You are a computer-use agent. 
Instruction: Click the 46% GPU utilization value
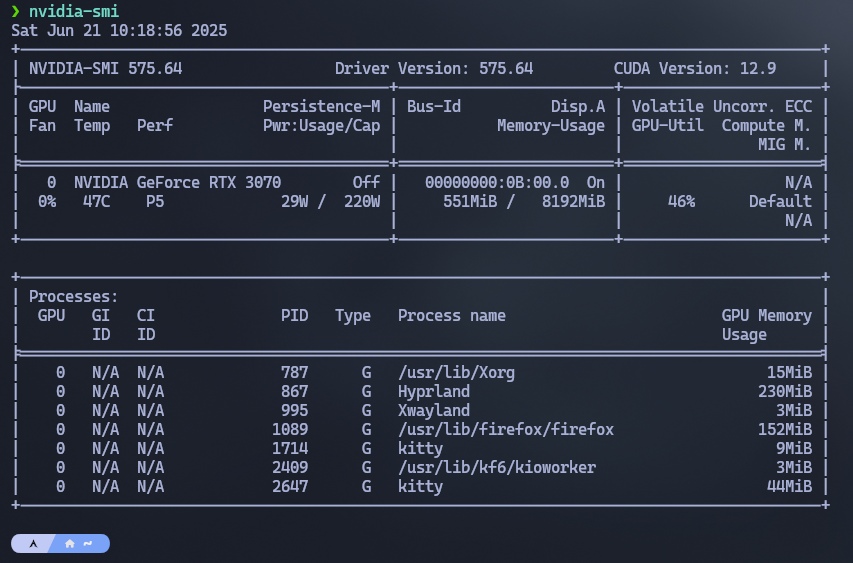(681, 202)
